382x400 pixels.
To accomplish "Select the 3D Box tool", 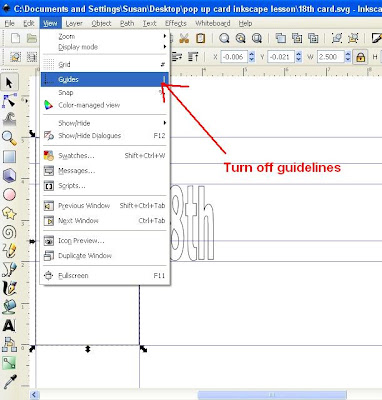I will point(9,175).
